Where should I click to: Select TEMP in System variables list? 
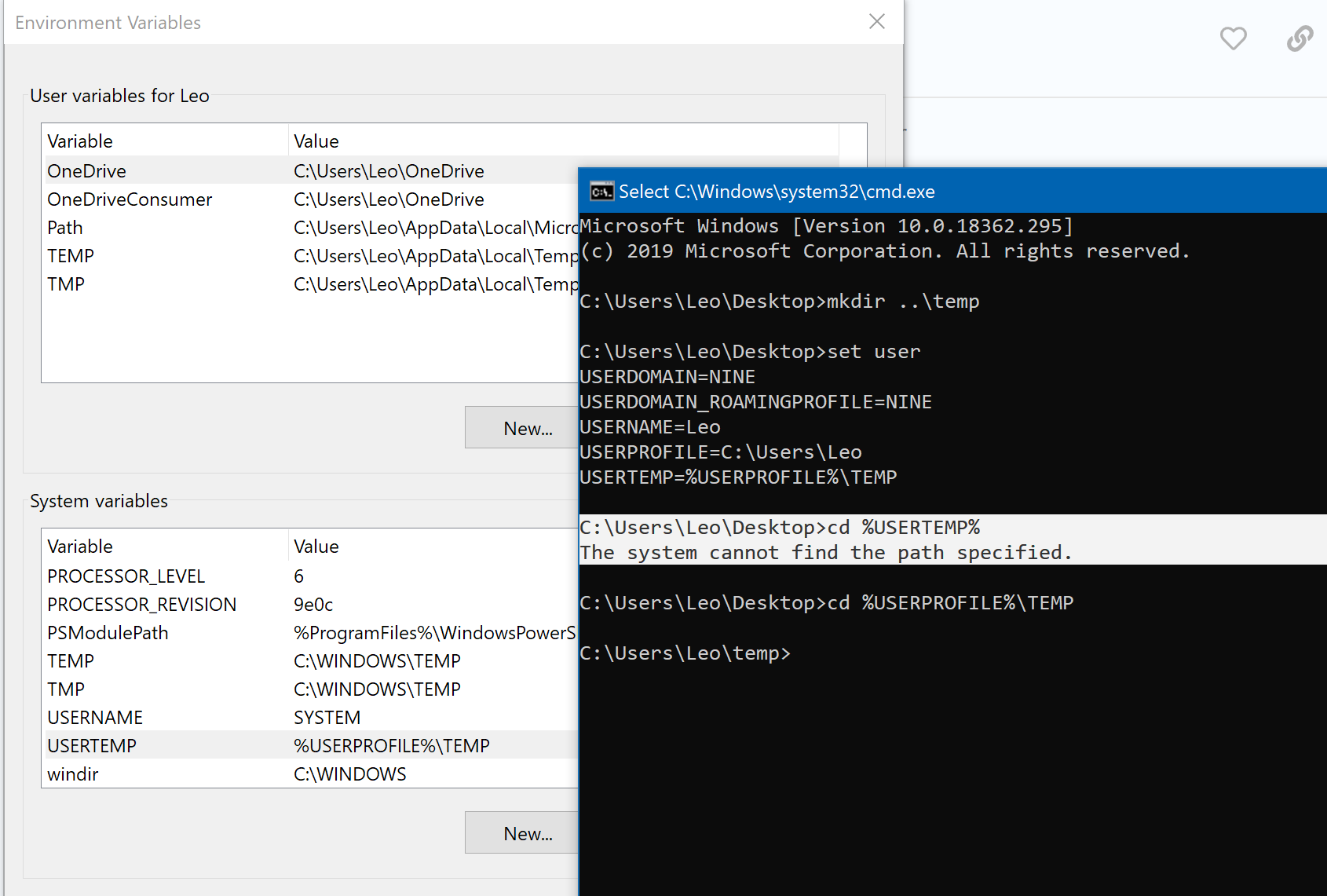point(310,660)
